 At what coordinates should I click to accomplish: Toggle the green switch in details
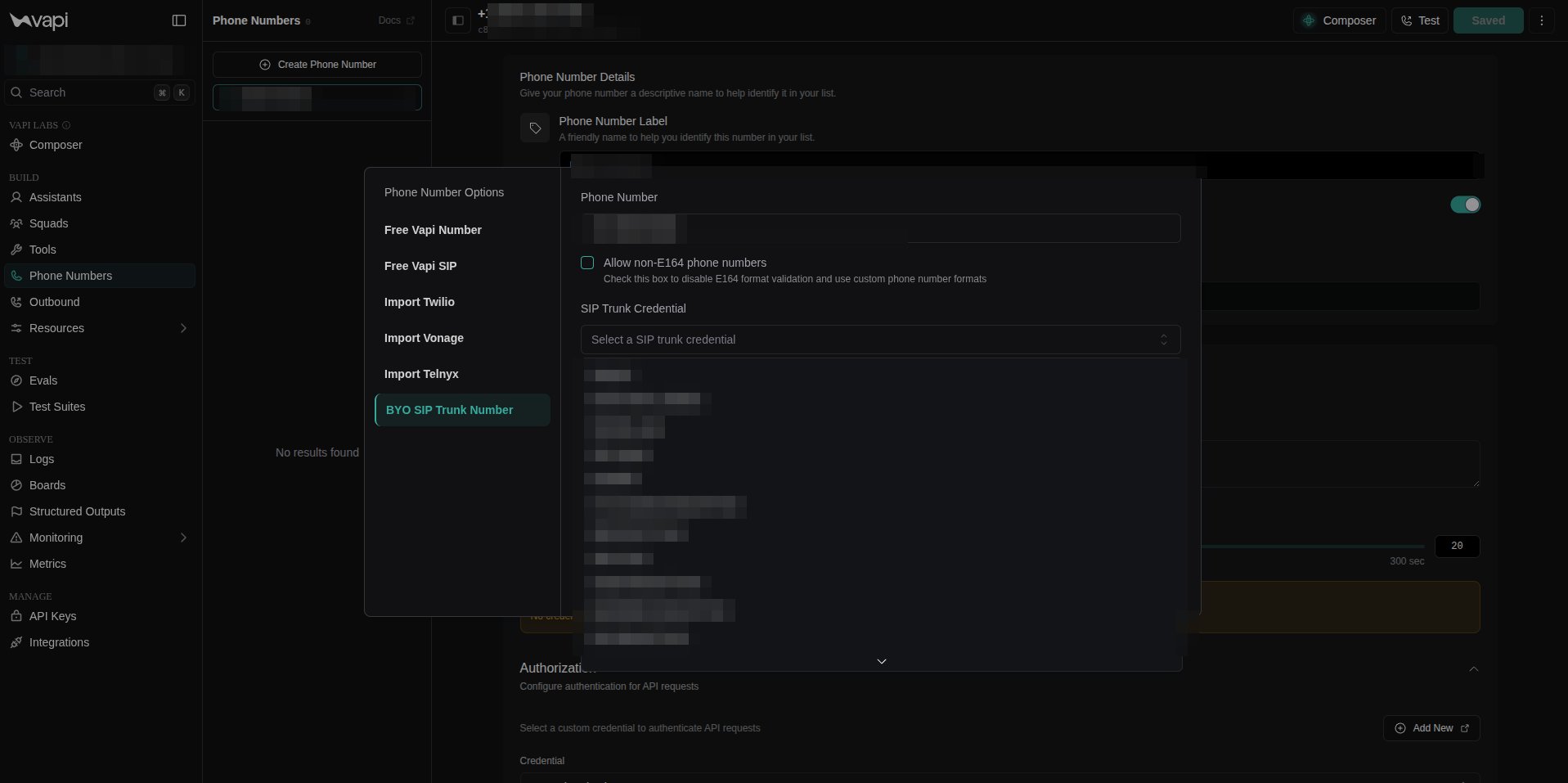pos(1465,205)
